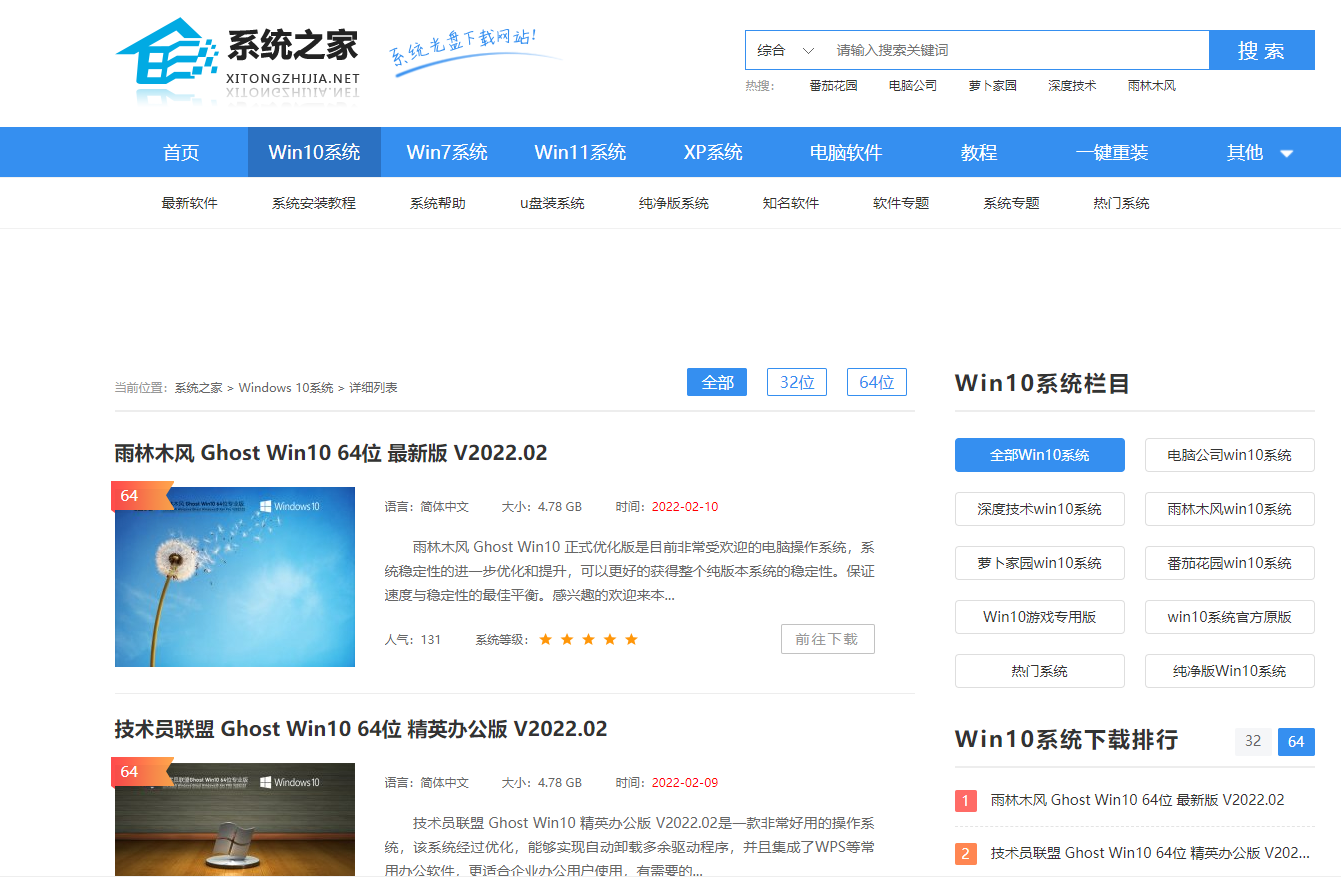Open the 纯净版Win10系统 category
This screenshot has height=881, width=1341.
(1229, 671)
